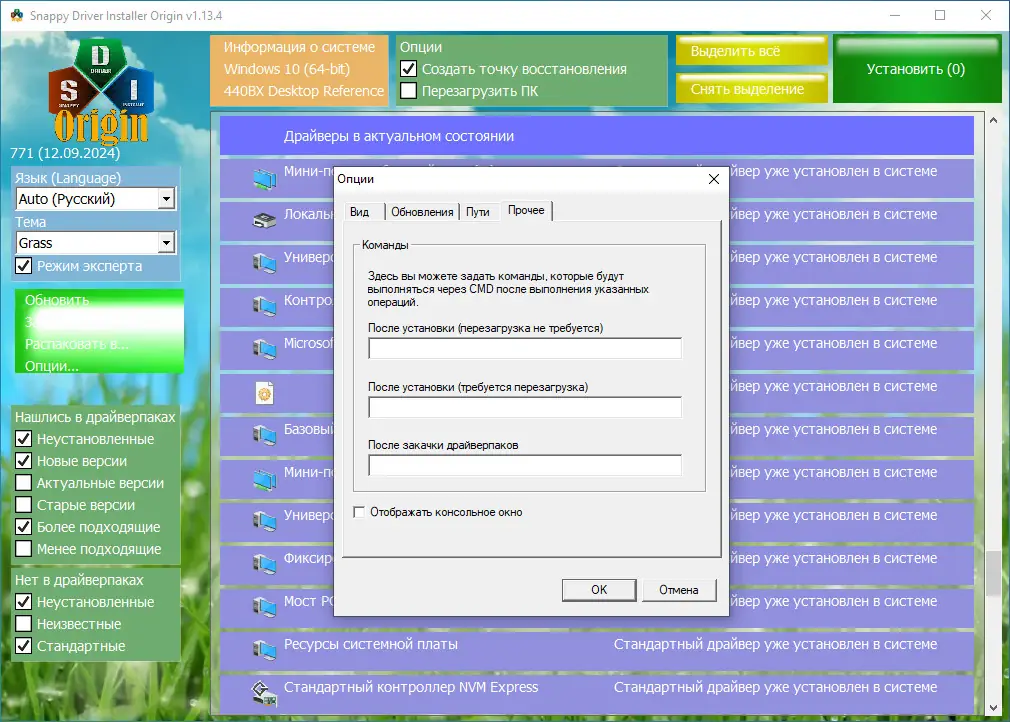1010x722 pixels.
Task: Click the 771 (12.09.2024) version text
Action: pyautogui.click(x=65, y=153)
